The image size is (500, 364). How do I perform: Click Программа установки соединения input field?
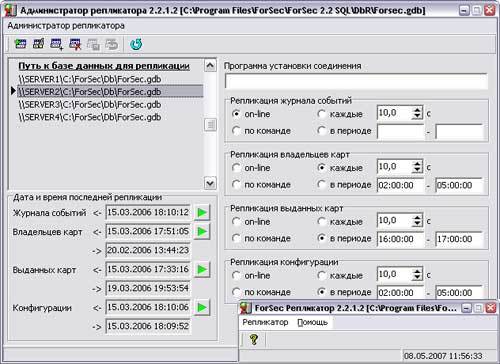(356, 81)
